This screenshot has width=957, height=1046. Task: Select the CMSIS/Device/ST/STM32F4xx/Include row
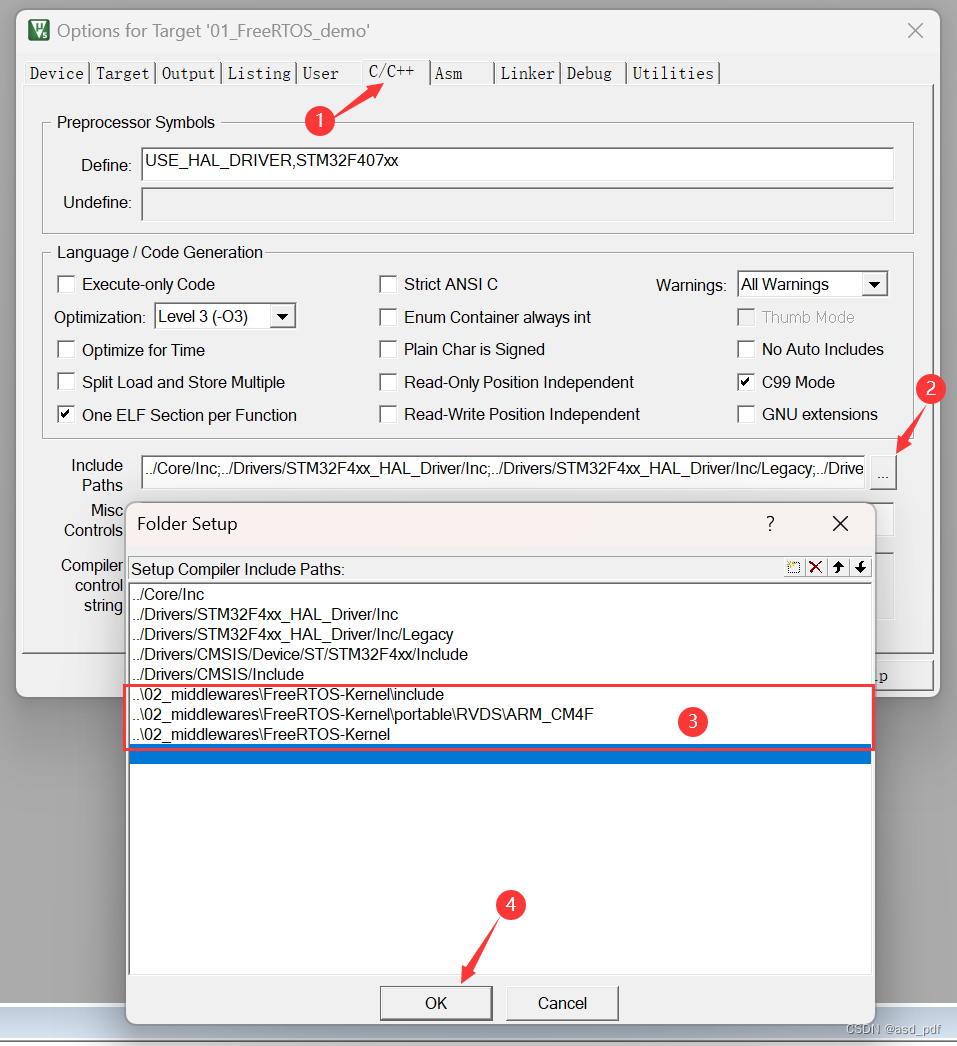(x=500, y=654)
